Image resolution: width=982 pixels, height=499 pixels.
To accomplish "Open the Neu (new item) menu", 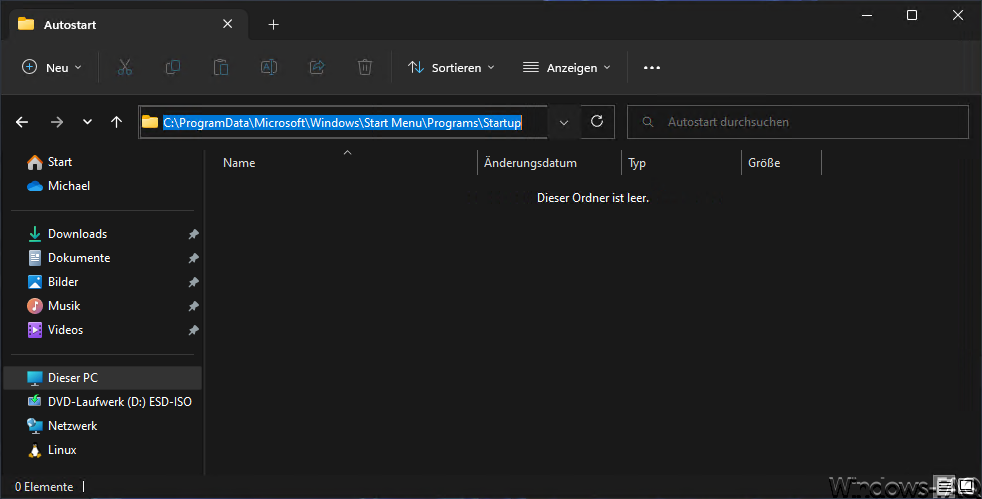I will [x=51, y=68].
